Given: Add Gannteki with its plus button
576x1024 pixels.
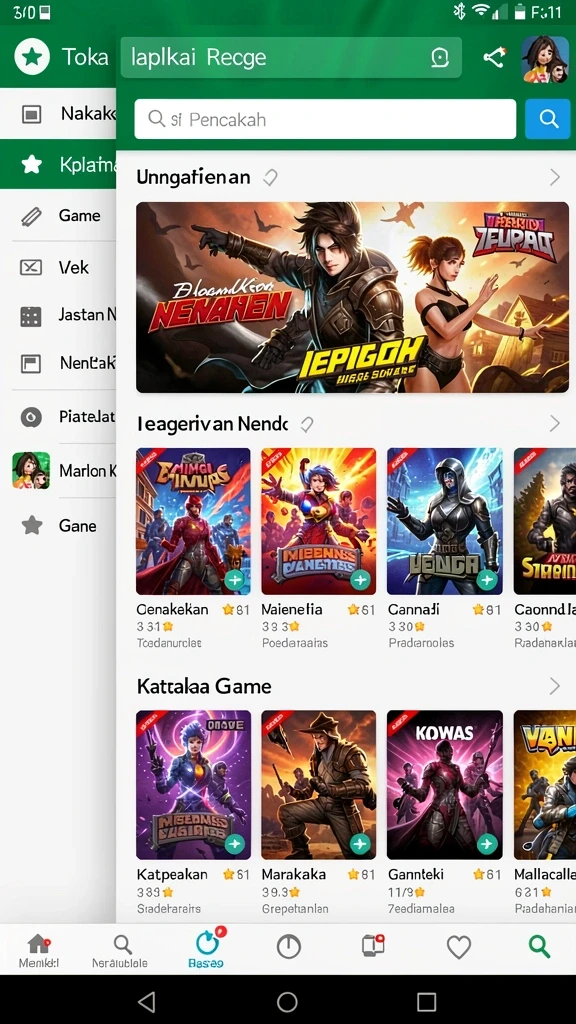Looking at the screenshot, I should [486, 844].
